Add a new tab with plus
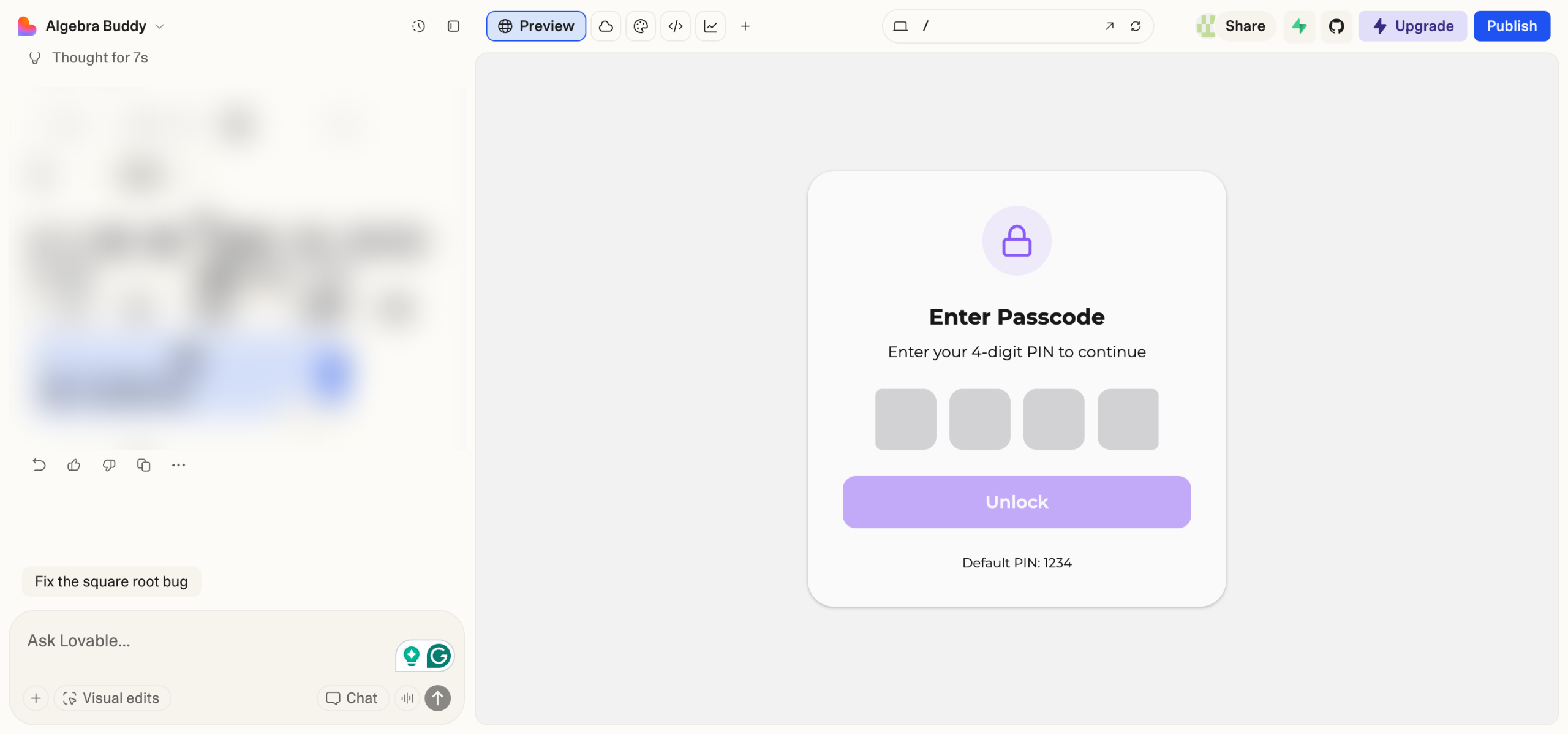This screenshot has height=734, width=1568. tap(745, 26)
